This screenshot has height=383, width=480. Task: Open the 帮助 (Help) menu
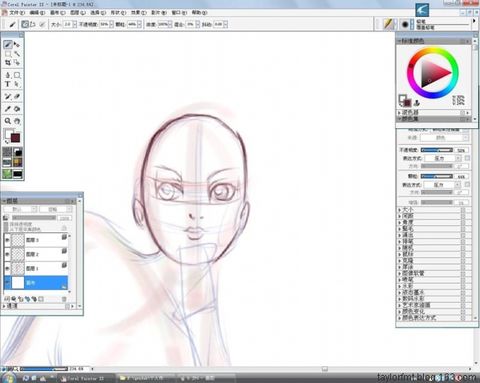199,13
